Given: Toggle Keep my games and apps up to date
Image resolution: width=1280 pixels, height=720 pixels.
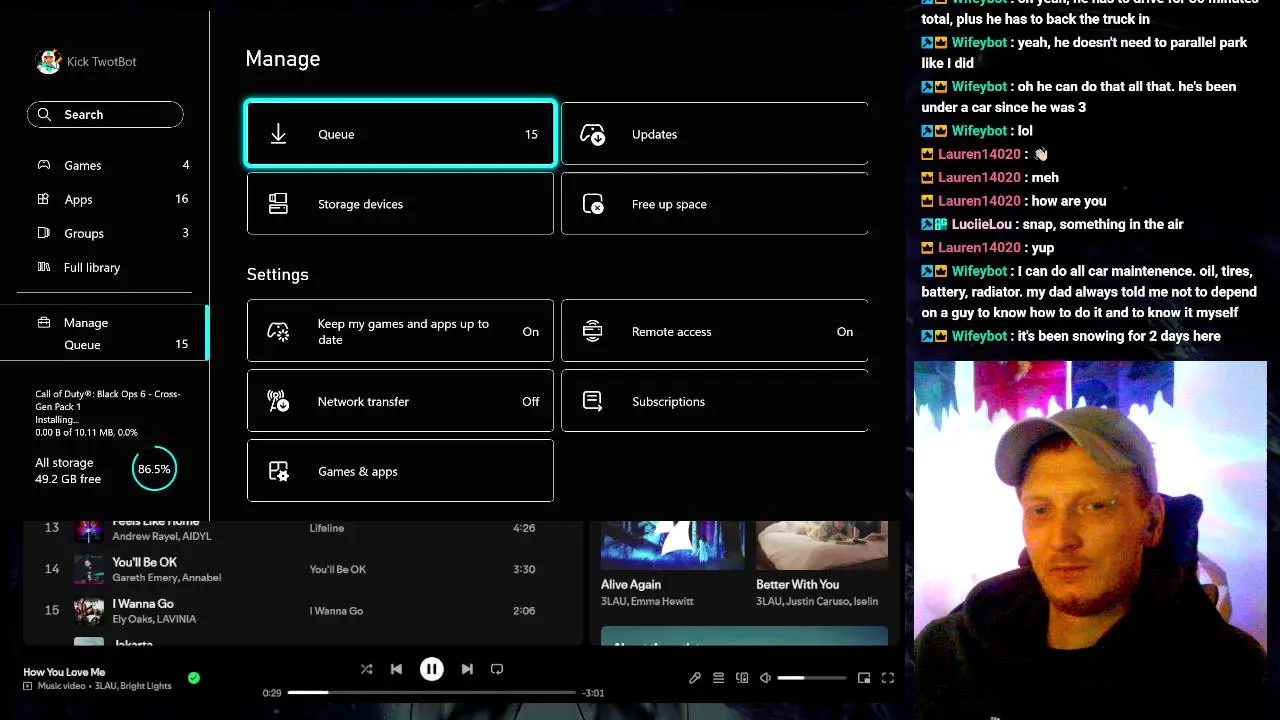Looking at the screenshot, I should click(x=400, y=331).
